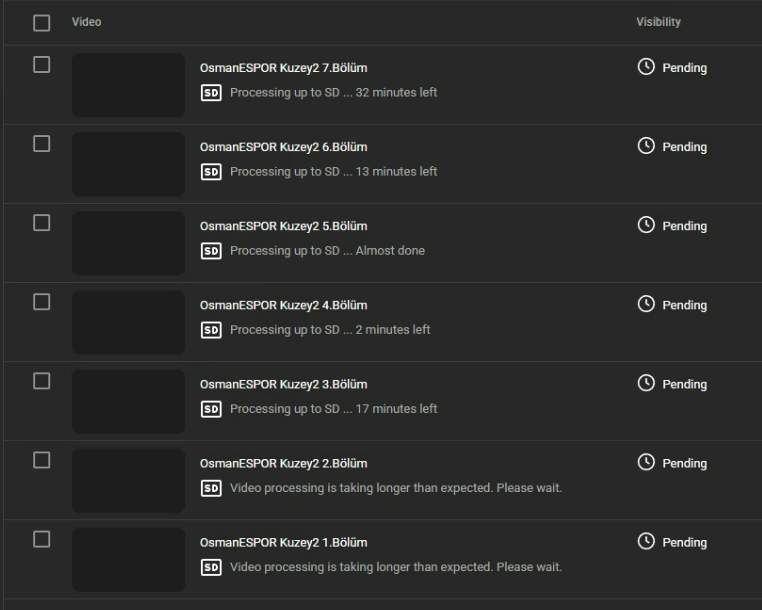Click the SD icon for 1.Bölüm
The width and height of the screenshot is (762, 610).
pyautogui.click(x=211, y=567)
